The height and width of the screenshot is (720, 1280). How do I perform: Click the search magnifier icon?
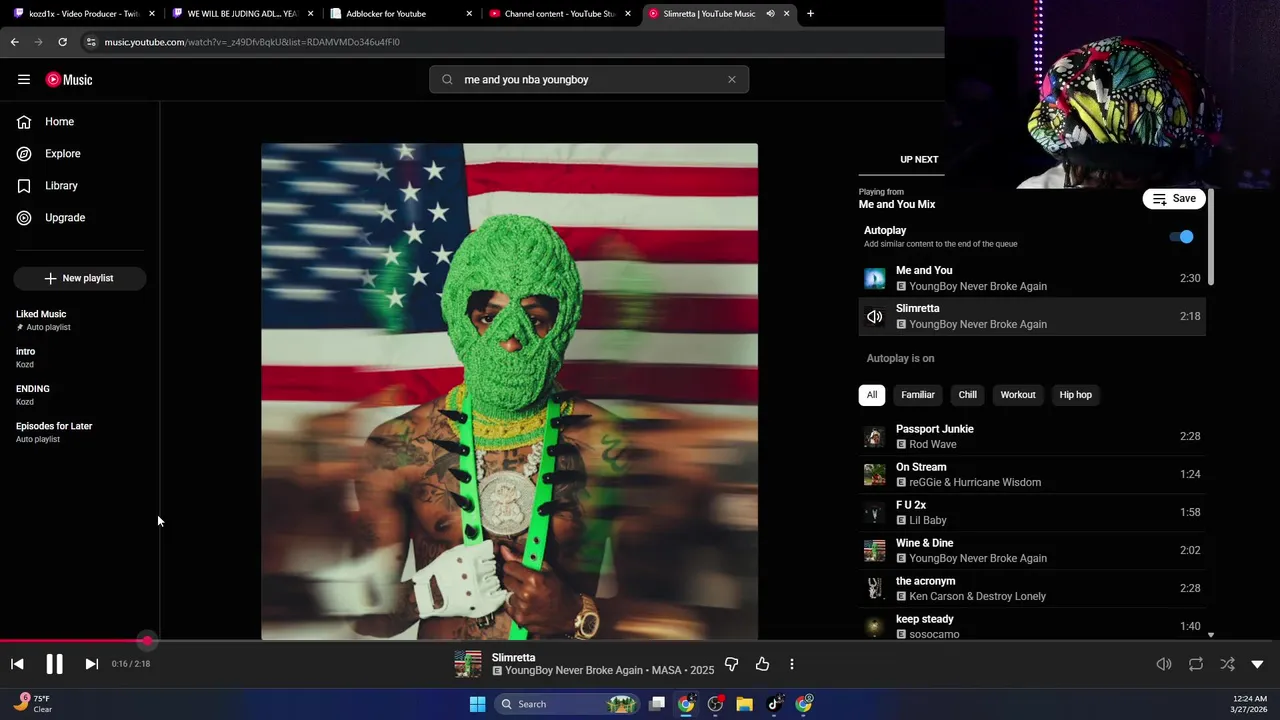pyautogui.click(x=447, y=80)
